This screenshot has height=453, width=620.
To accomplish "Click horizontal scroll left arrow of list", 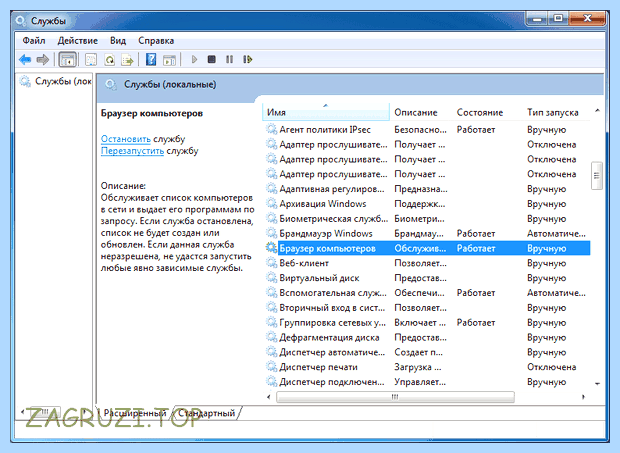I will pos(269,396).
